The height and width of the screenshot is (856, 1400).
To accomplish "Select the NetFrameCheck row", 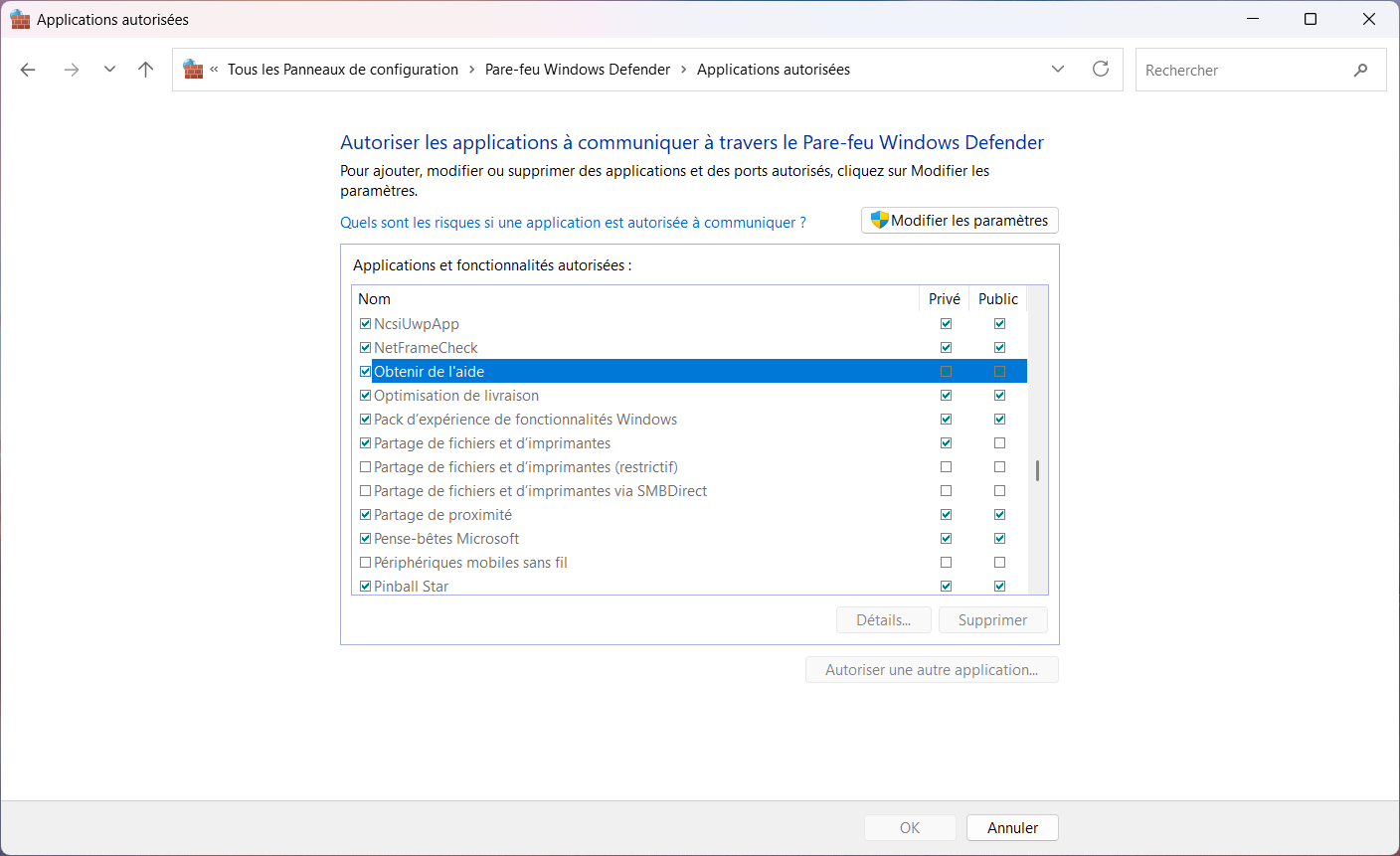I will click(x=690, y=348).
